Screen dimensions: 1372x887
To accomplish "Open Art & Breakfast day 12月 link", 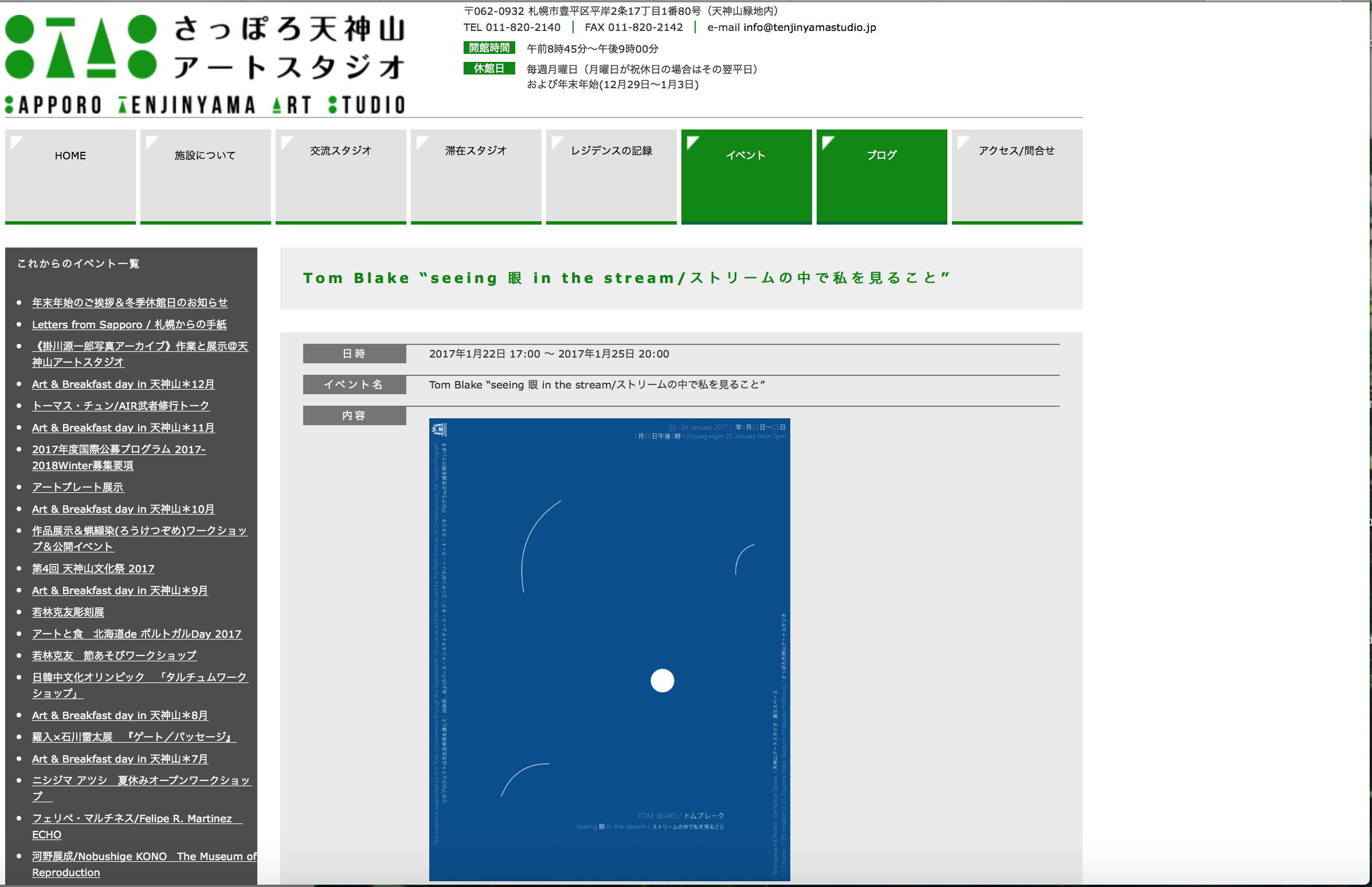I will click(x=123, y=384).
